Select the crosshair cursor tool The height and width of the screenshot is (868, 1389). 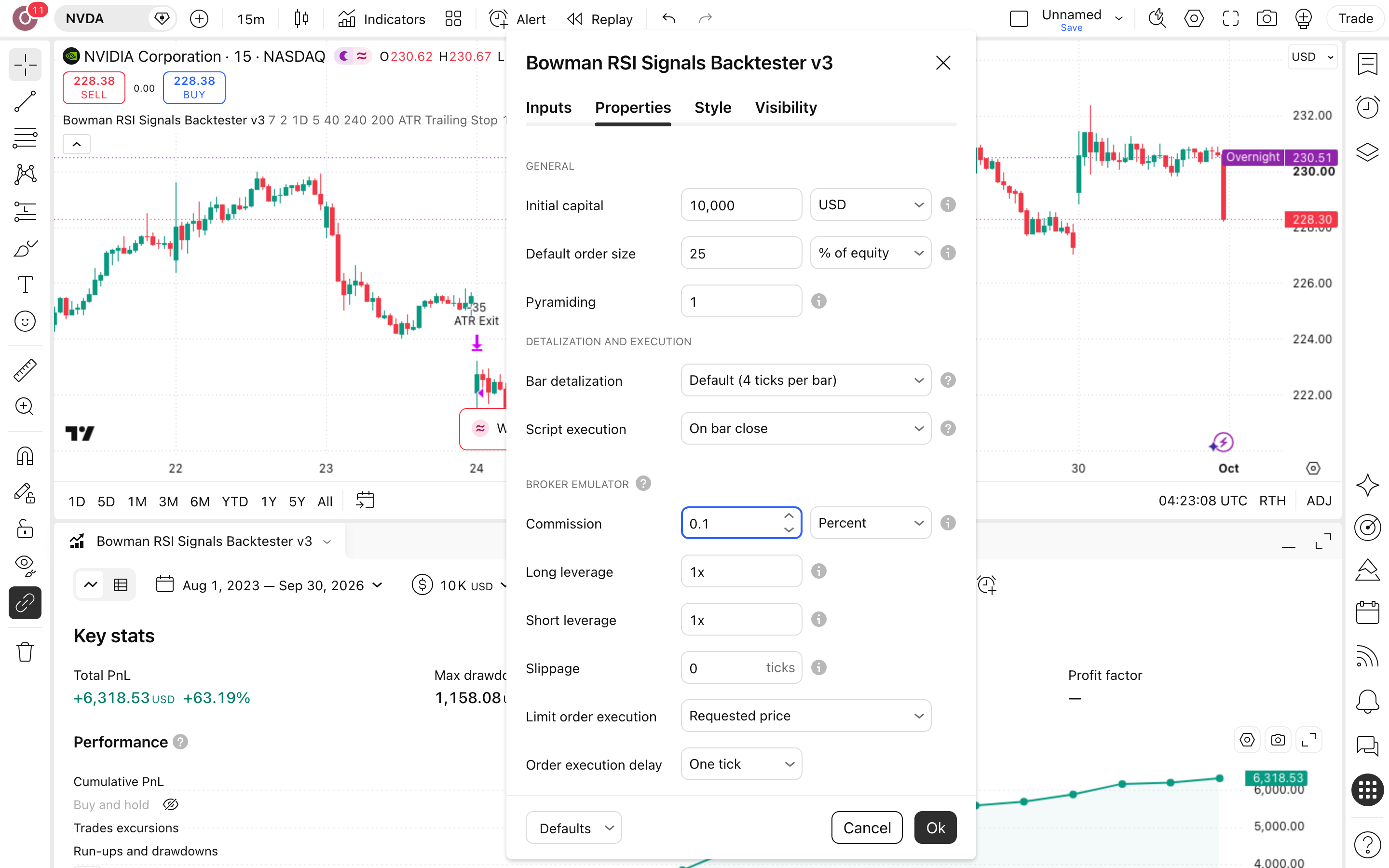pyautogui.click(x=25, y=66)
